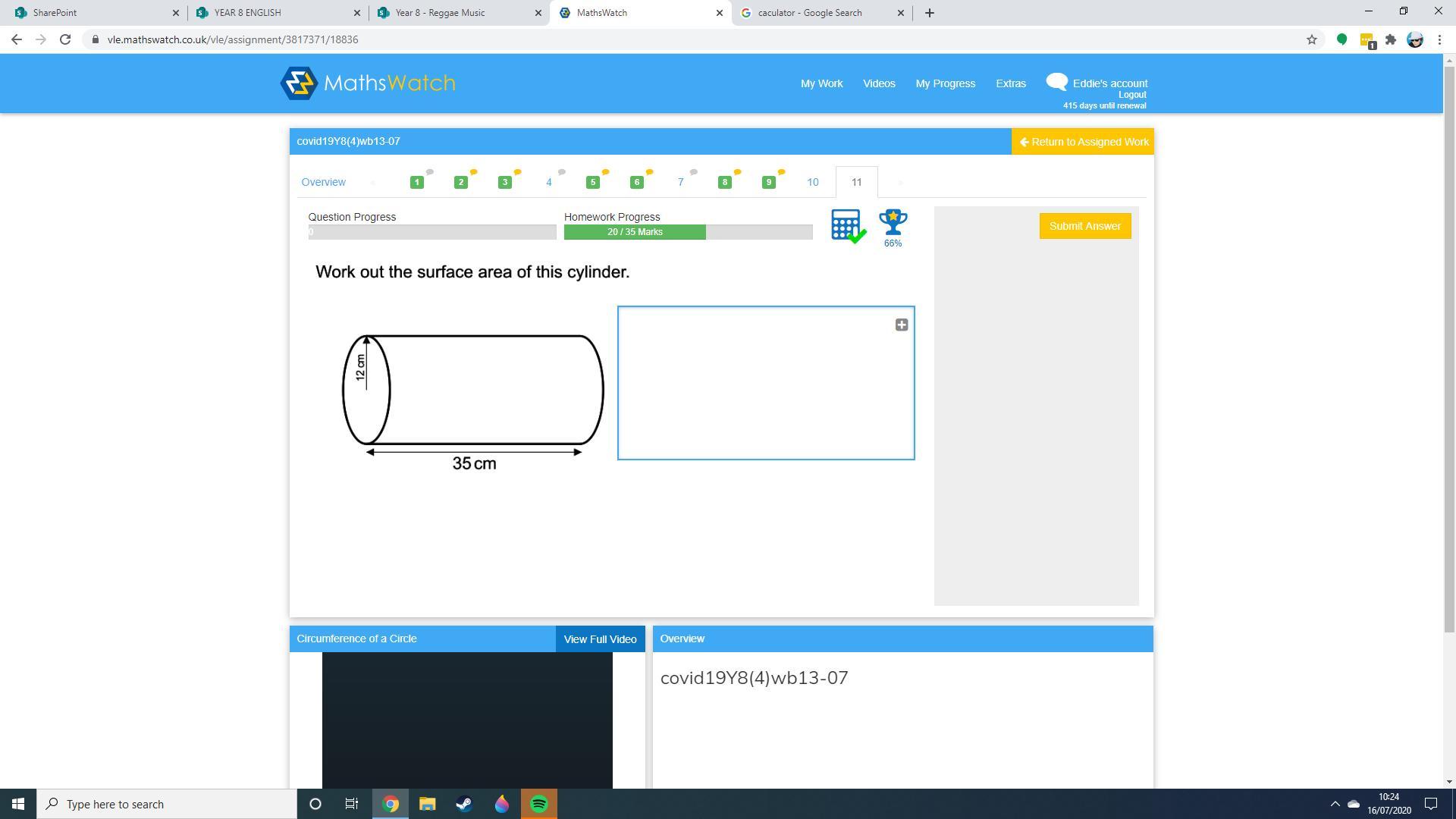Click the calculator allowed icon
The image size is (1456, 819).
click(x=847, y=226)
